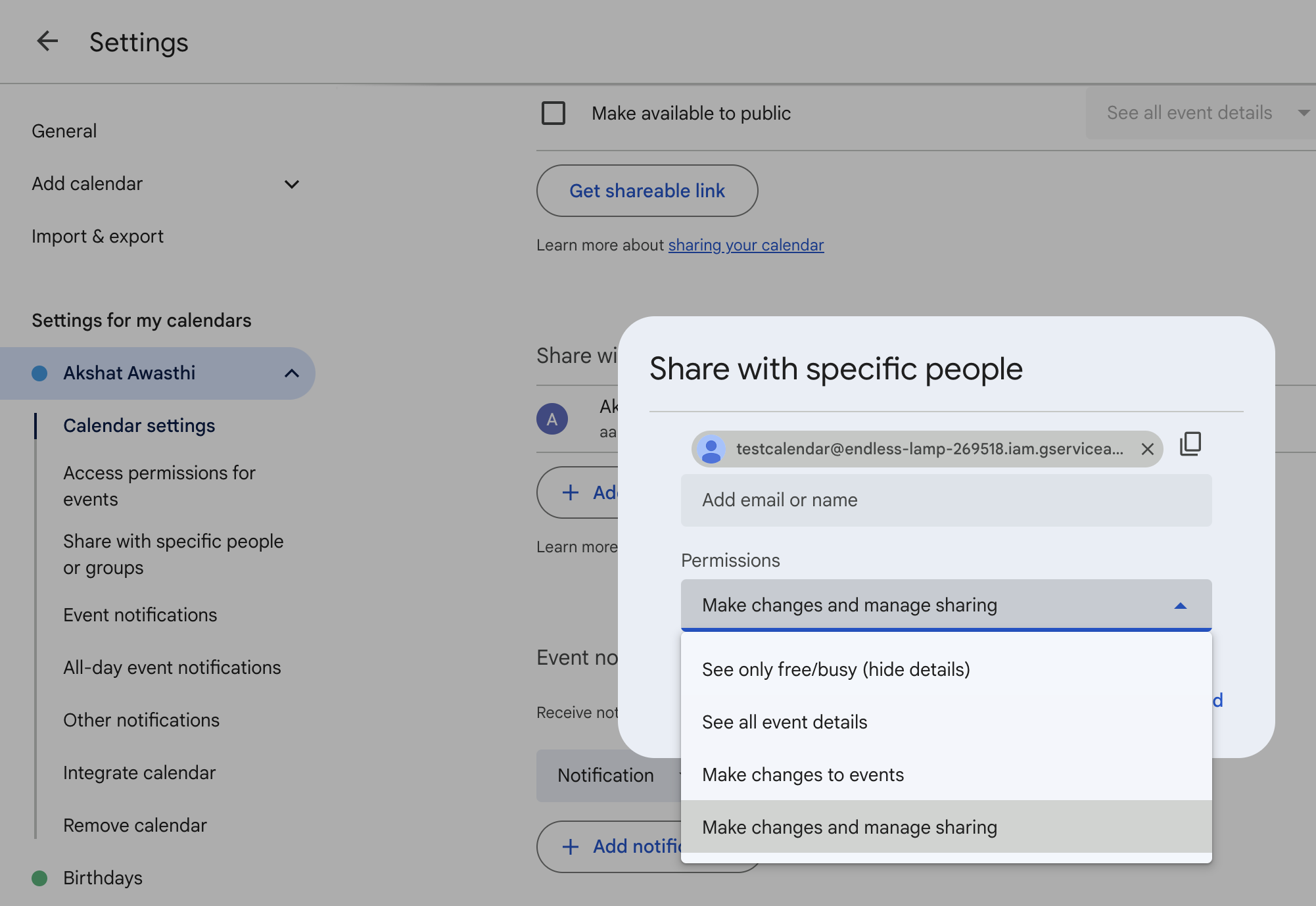Select the Birthdays calendar
1316x906 pixels.
103,878
